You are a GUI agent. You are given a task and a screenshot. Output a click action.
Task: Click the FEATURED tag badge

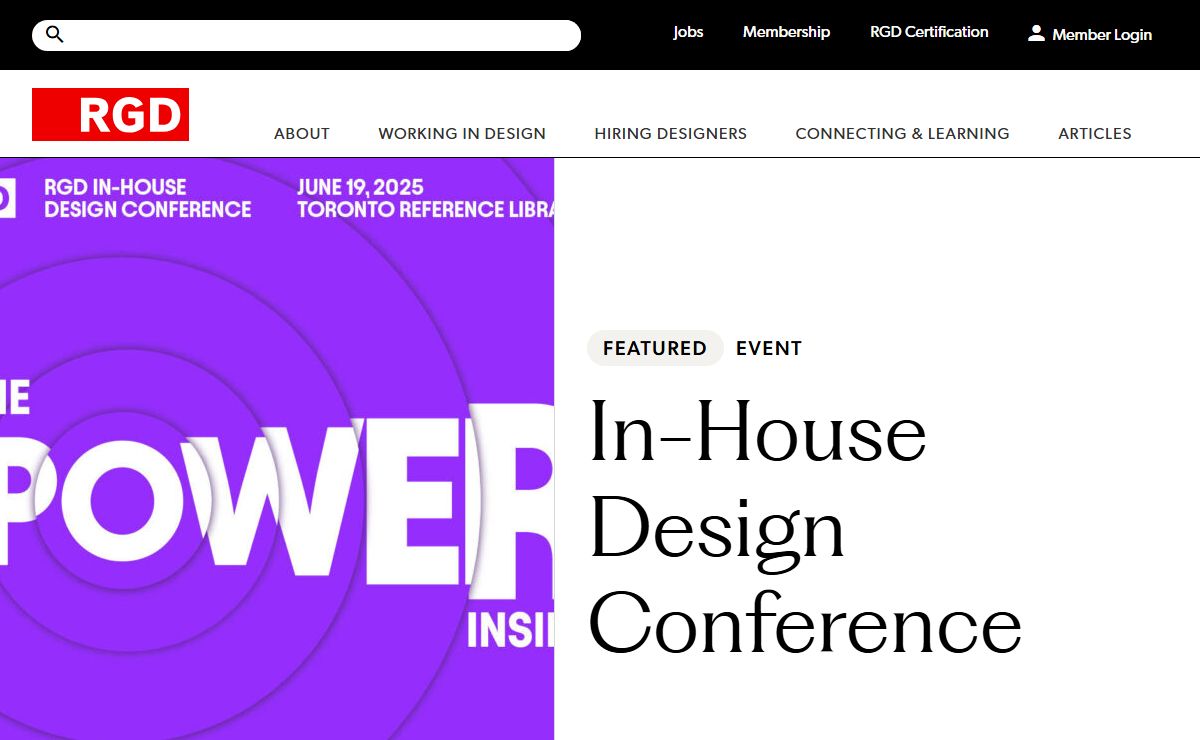pos(655,348)
